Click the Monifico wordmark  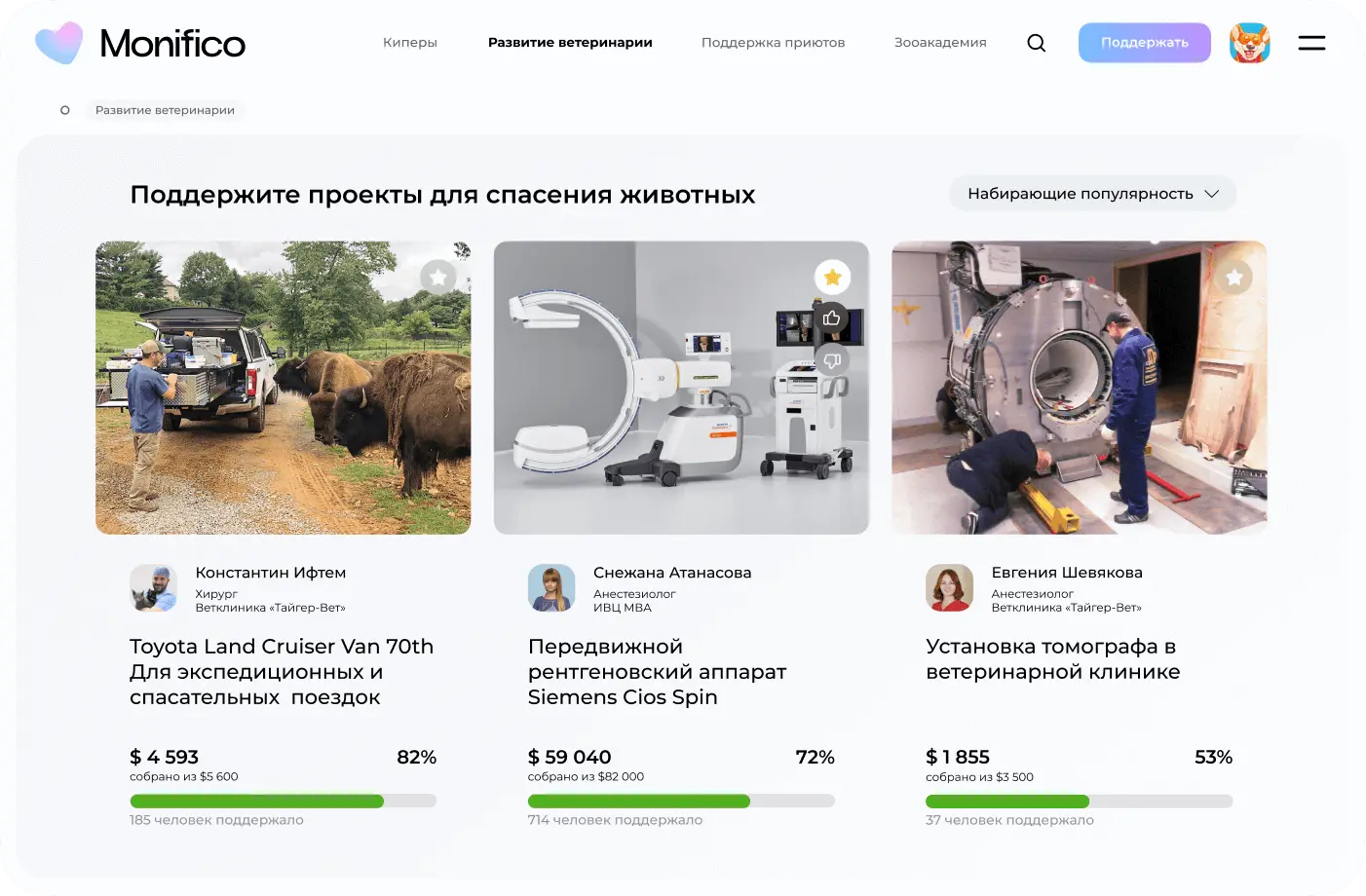172,44
